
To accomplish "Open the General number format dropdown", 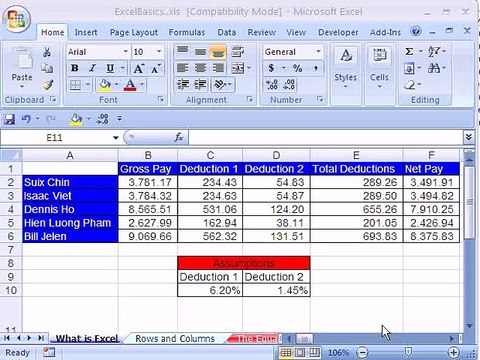I will pyautogui.click(x=318, y=52).
